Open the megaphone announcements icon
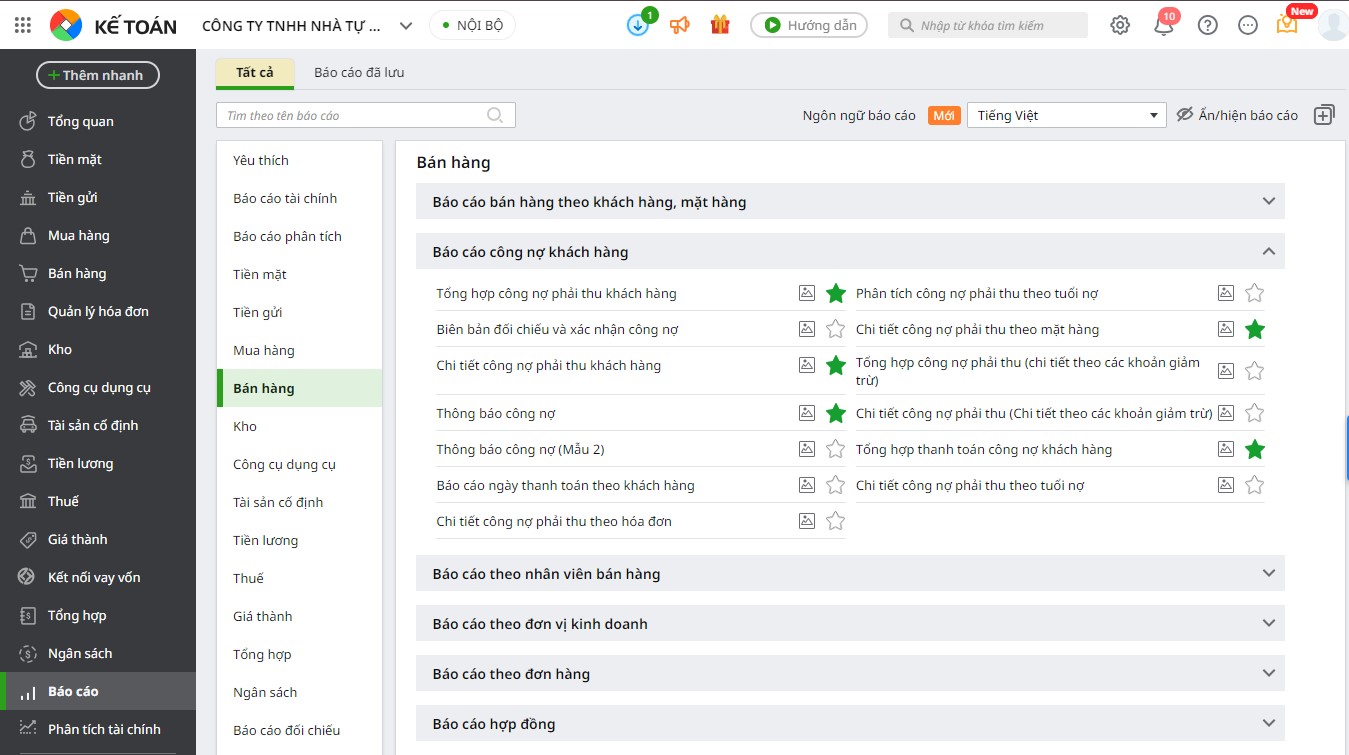The width and height of the screenshot is (1349, 755). pyautogui.click(x=680, y=25)
